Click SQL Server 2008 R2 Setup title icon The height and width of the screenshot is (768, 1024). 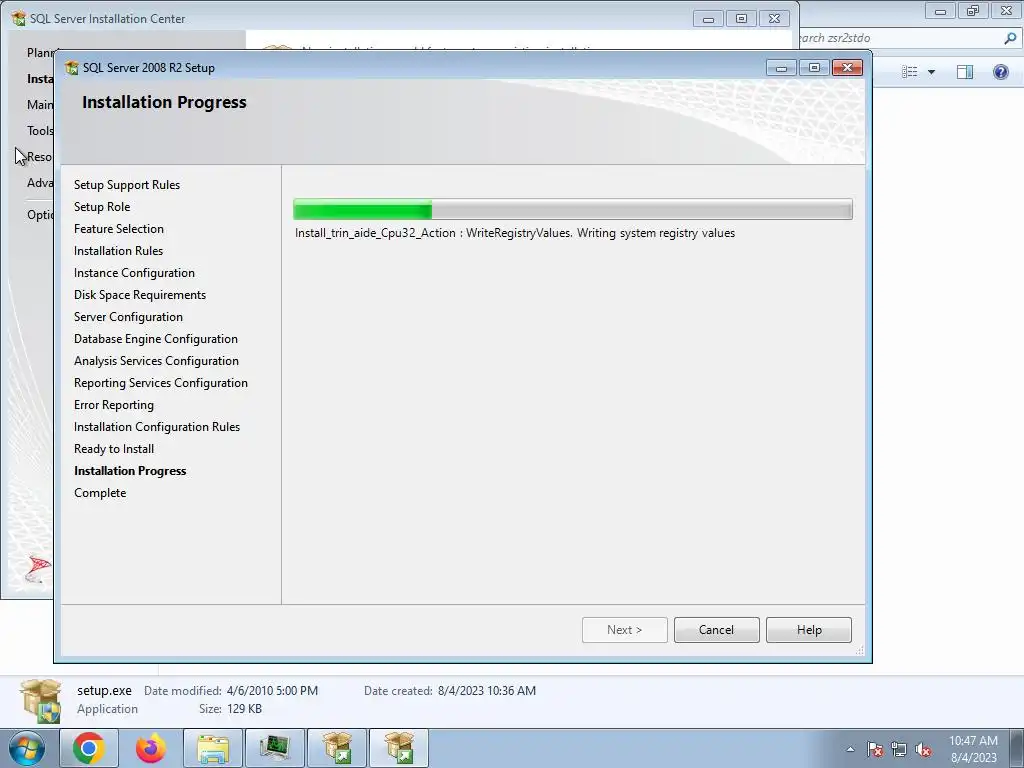(x=71, y=67)
